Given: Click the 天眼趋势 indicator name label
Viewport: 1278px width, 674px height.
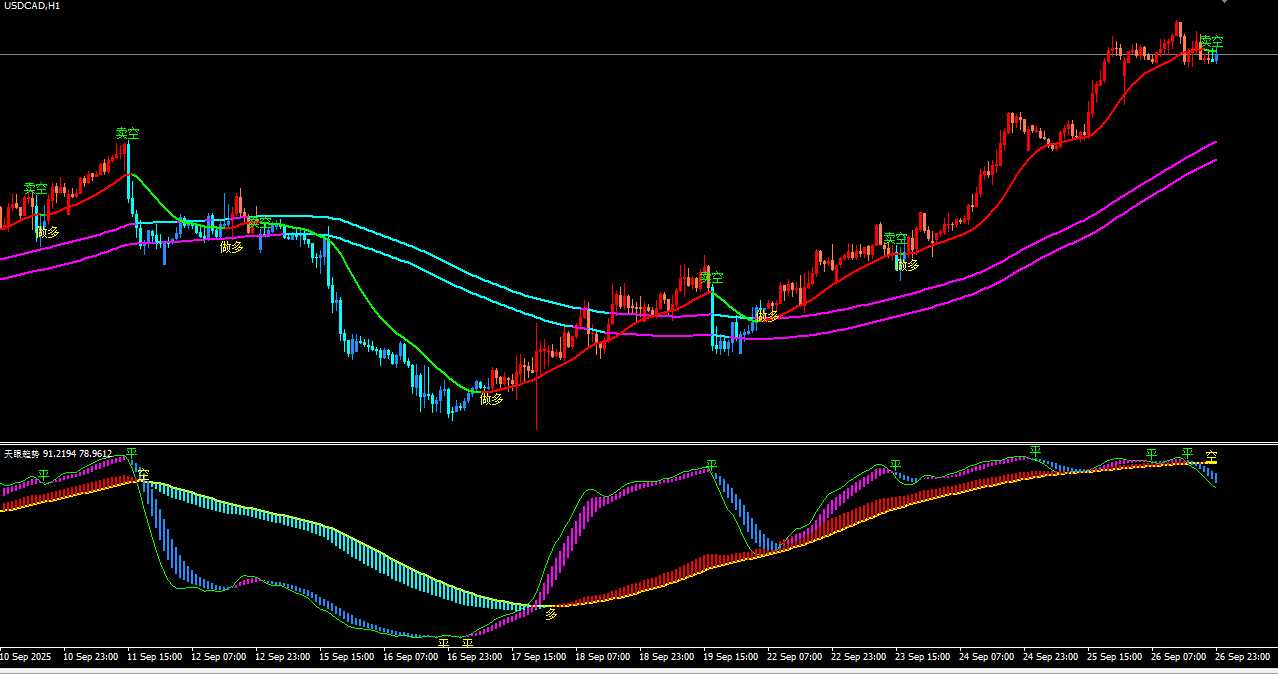Looking at the screenshot, I should coord(21,453).
